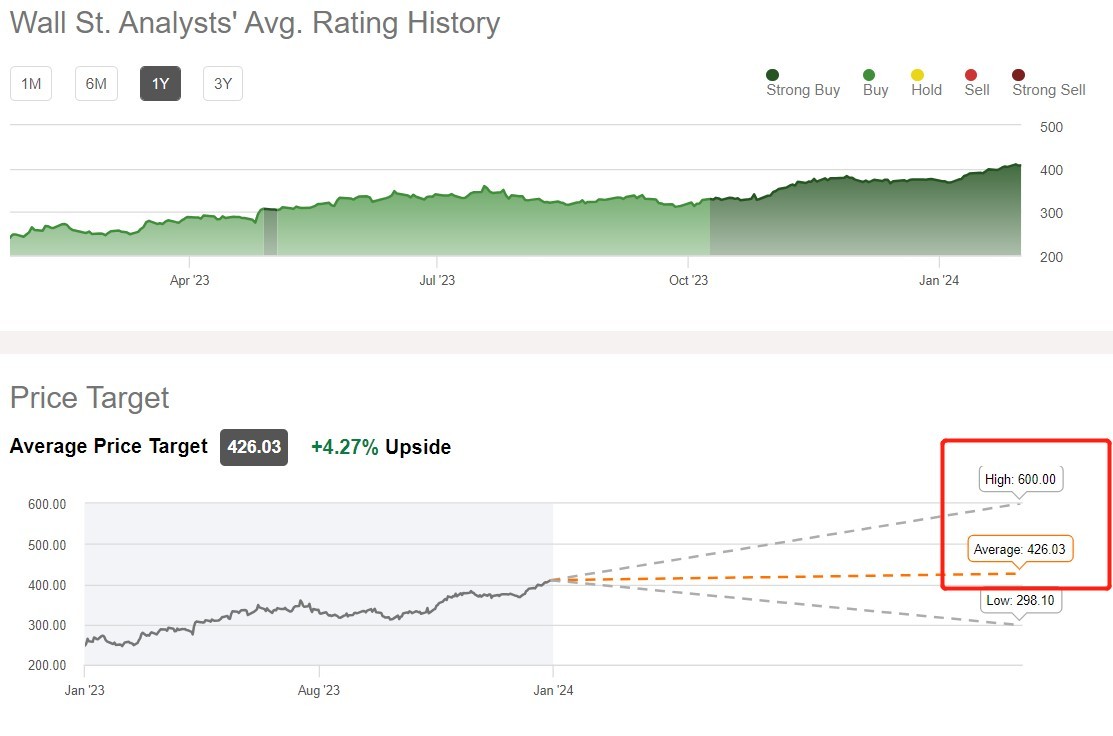Click the Jul '23 axis marker
1113x736 pixels.
click(x=437, y=280)
